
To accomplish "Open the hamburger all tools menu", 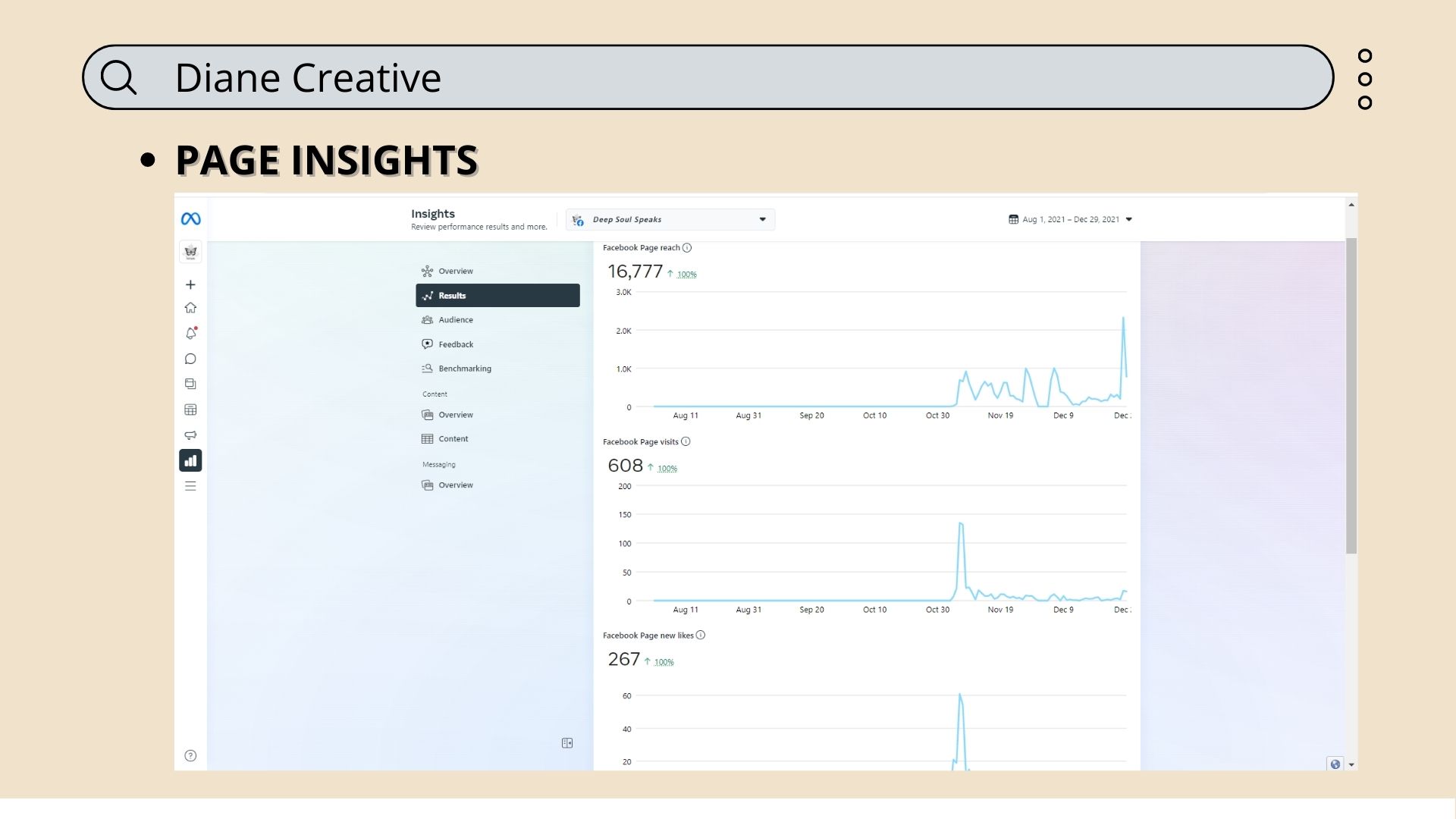I will coord(190,486).
